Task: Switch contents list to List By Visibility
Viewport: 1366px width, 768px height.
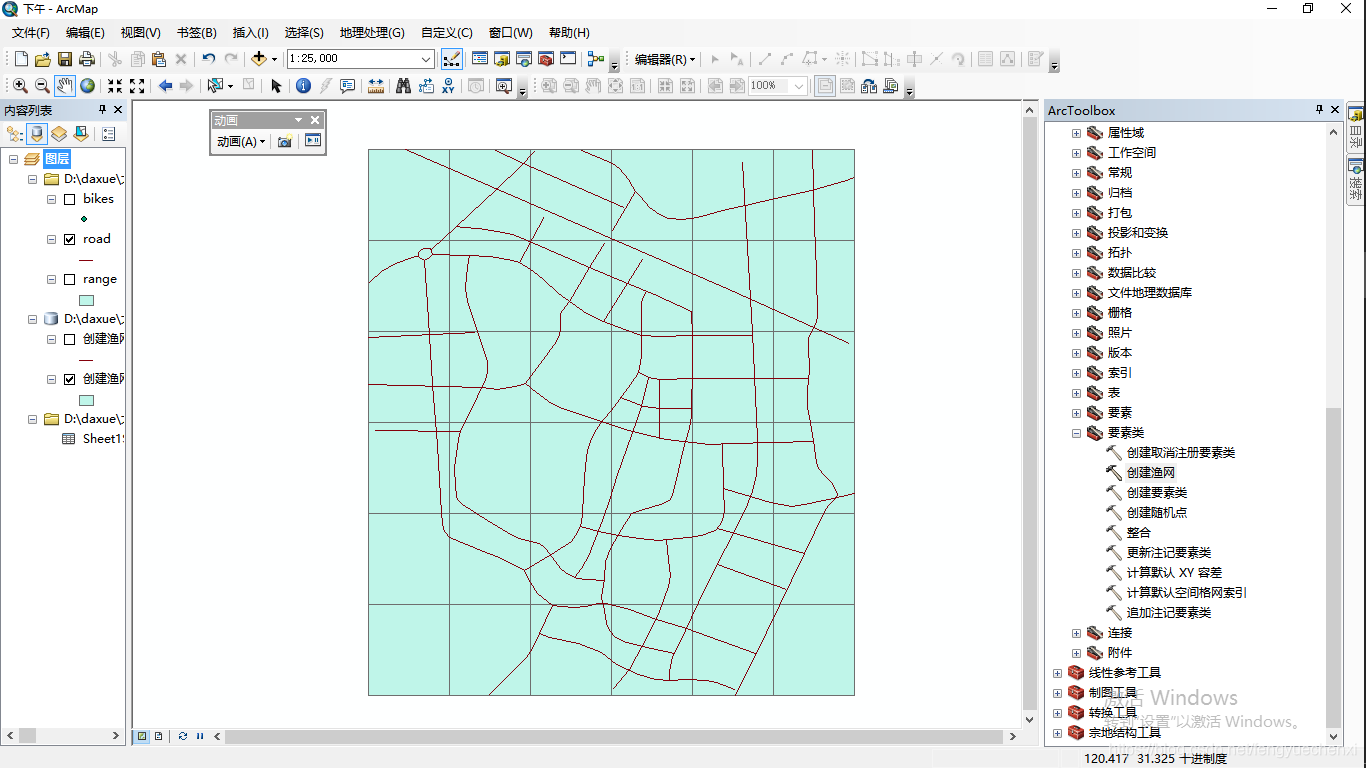Action: point(59,133)
